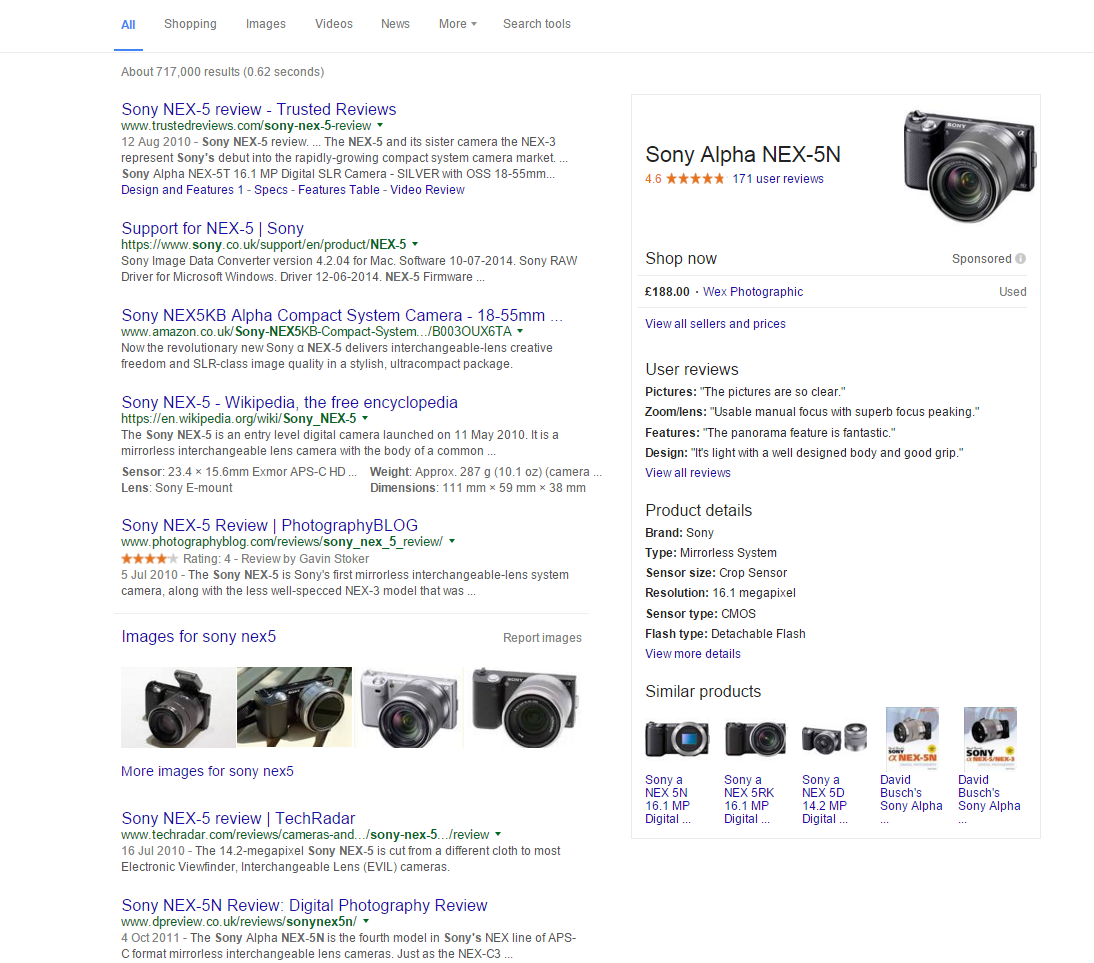
Task: Click the Sony Alpha NEX-5N panel title
Action: coord(742,154)
